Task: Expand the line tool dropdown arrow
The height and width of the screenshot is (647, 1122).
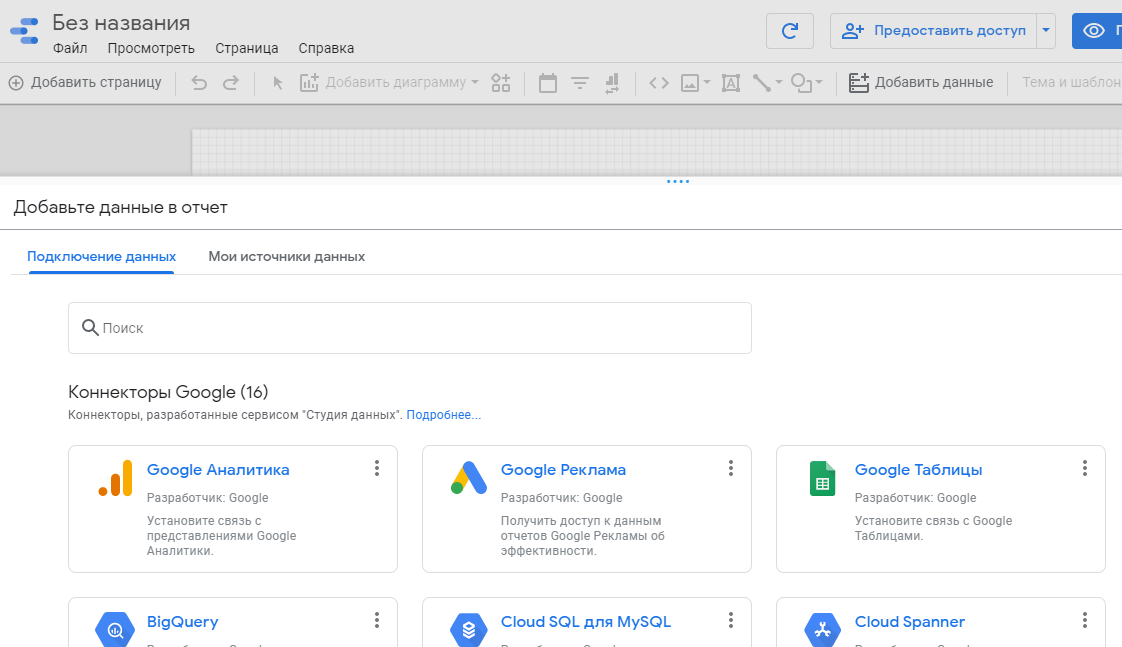Action: (779, 83)
